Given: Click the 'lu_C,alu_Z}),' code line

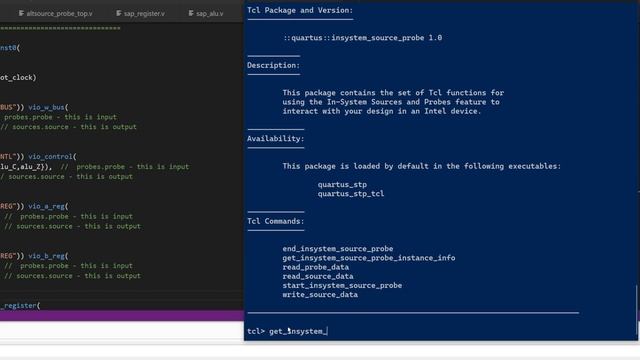Looking at the screenshot, I should [x=26, y=167].
